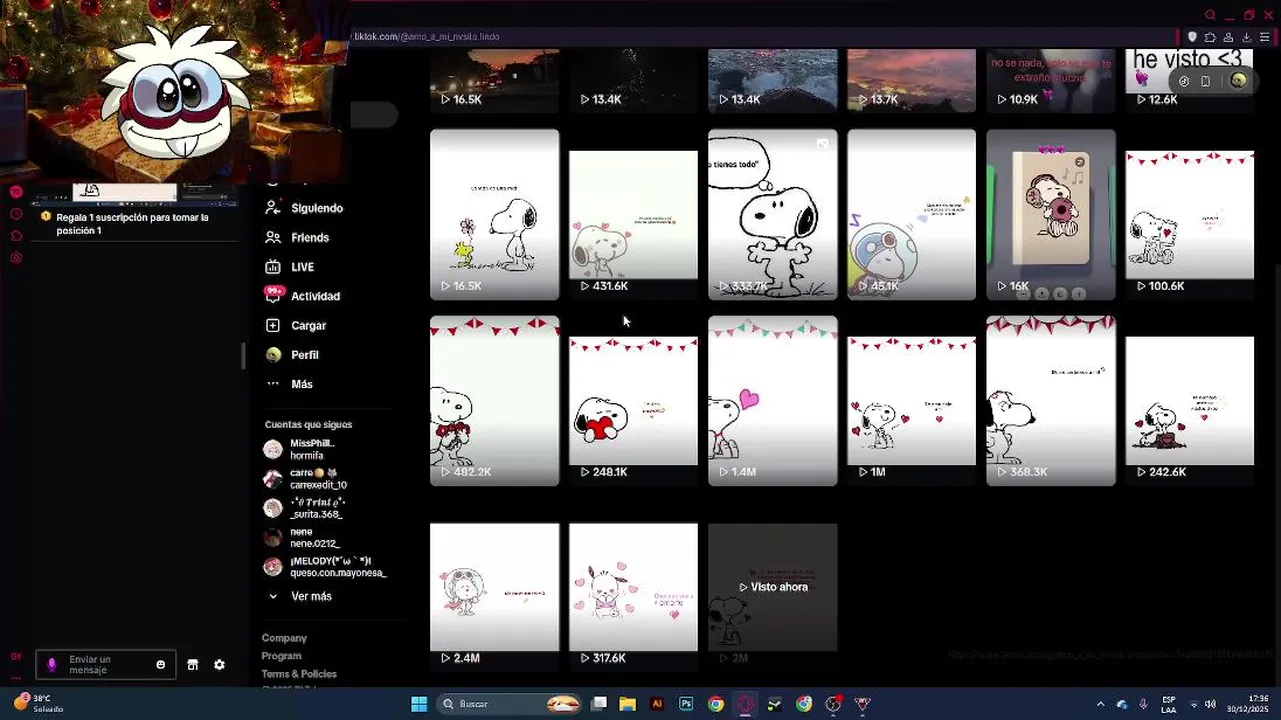Open the browser hamburger menu icon

pos(1264,37)
